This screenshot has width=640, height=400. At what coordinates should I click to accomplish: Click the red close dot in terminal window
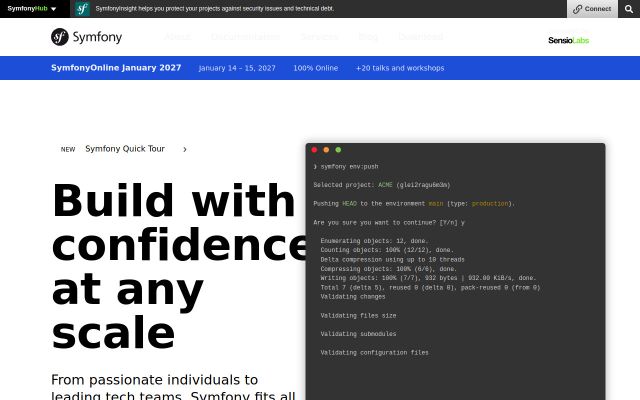pyautogui.click(x=314, y=150)
